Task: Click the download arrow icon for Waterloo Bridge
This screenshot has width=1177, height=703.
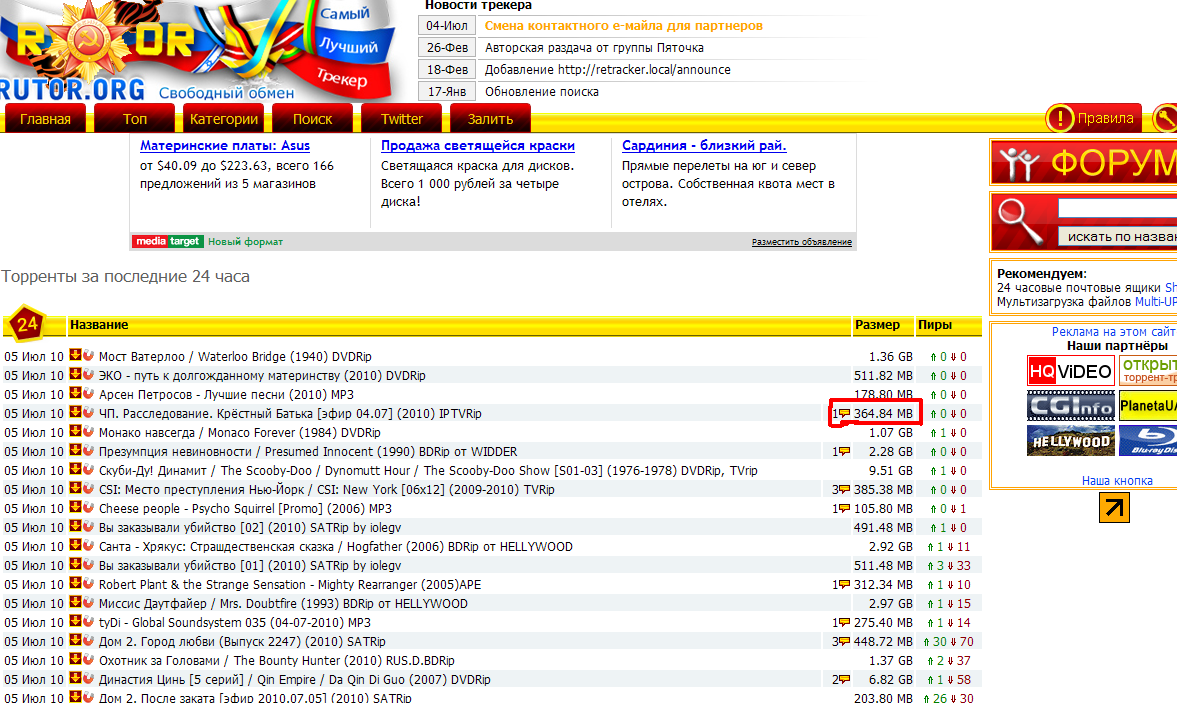Action: pos(74,356)
